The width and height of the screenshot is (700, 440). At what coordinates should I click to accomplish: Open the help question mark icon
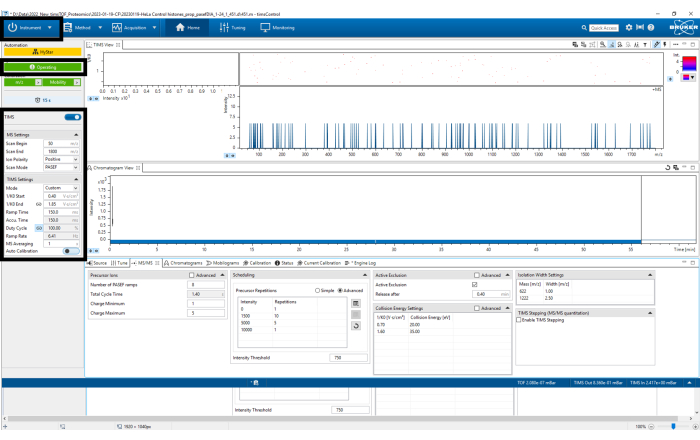[651, 28]
